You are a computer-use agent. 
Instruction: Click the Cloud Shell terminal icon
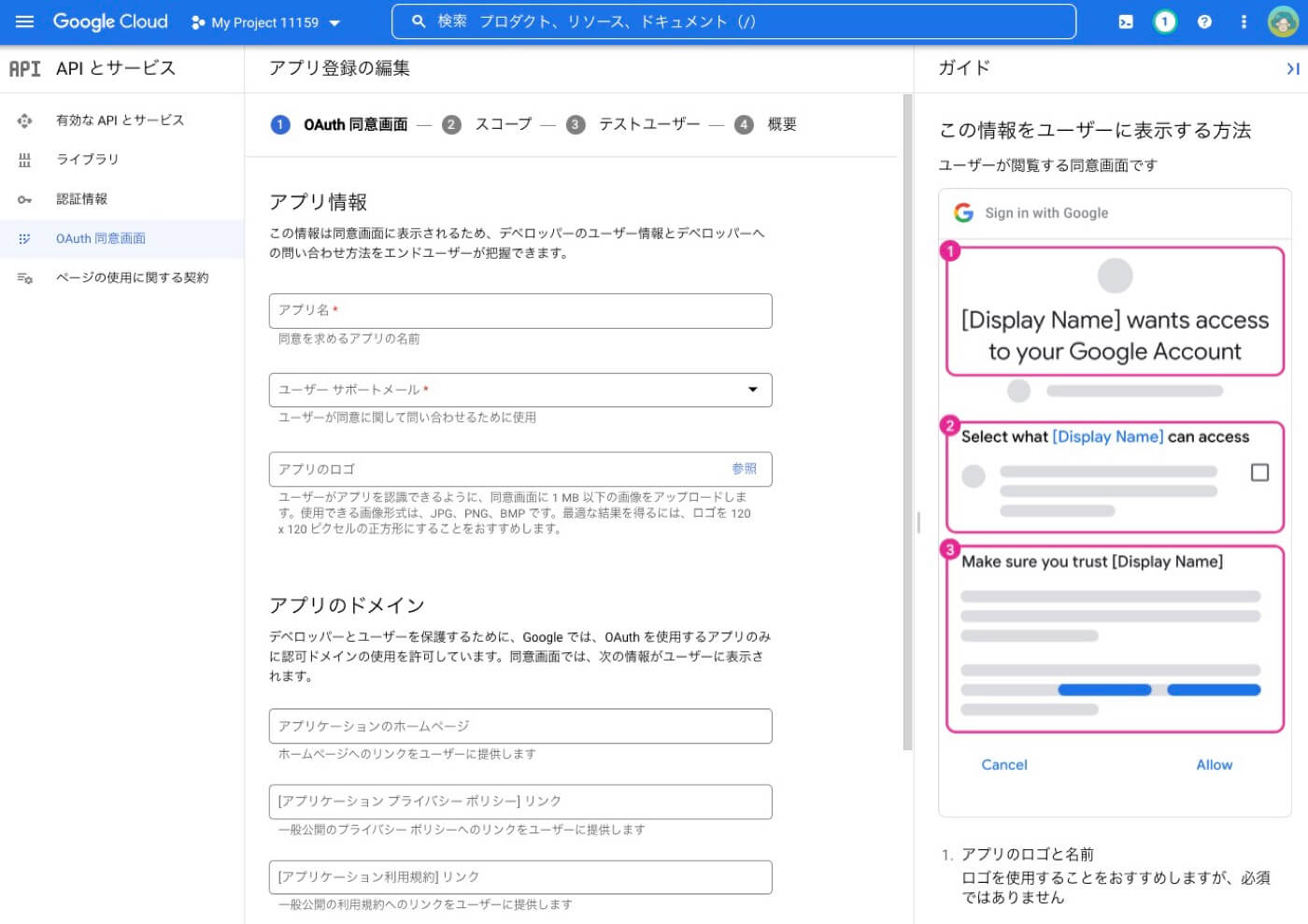(x=1126, y=21)
